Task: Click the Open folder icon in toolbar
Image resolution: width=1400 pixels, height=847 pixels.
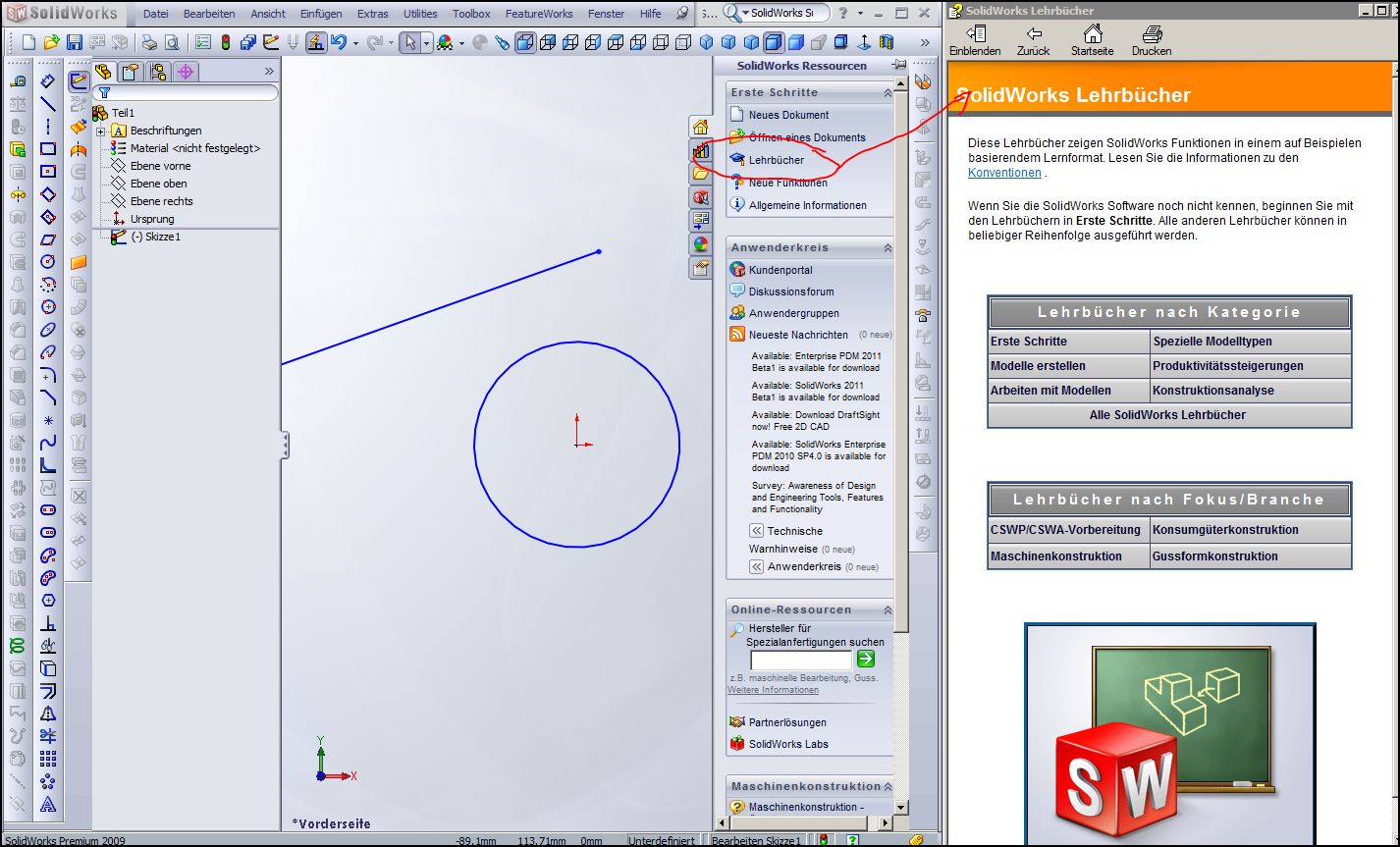Action: click(52, 42)
